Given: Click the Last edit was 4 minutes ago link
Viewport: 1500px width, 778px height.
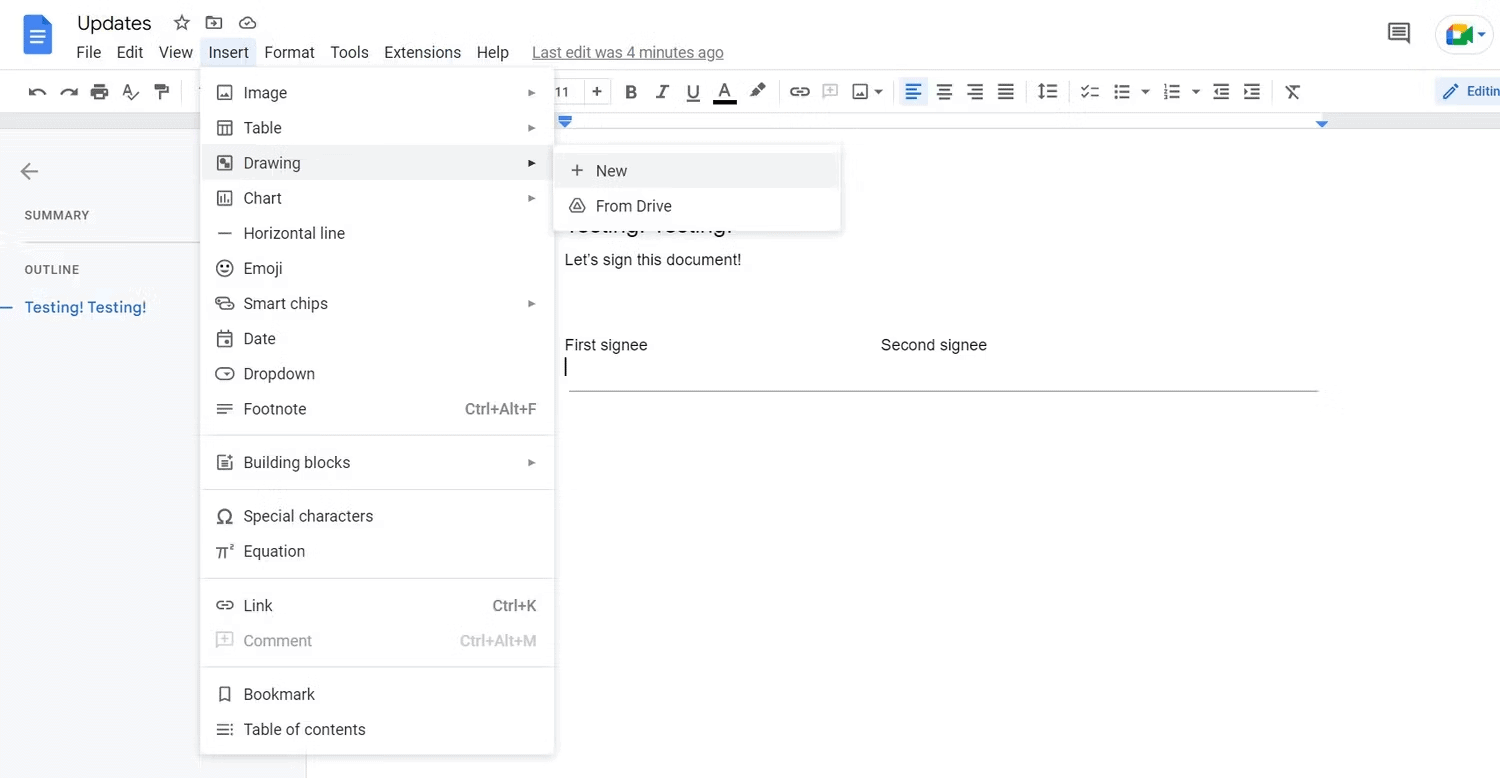Looking at the screenshot, I should 627,52.
